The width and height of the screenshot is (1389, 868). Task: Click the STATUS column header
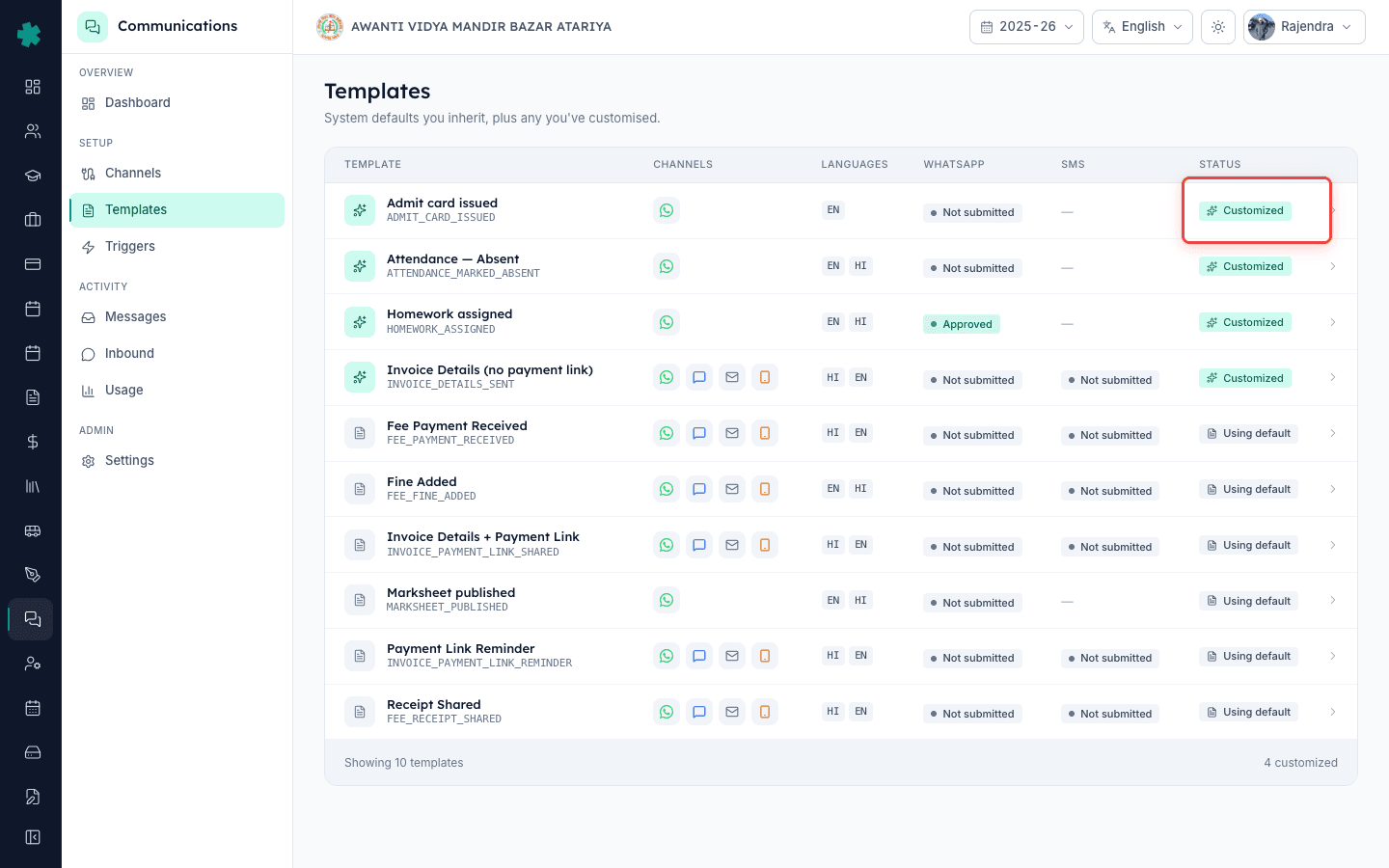pyautogui.click(x=1220, y=164)
